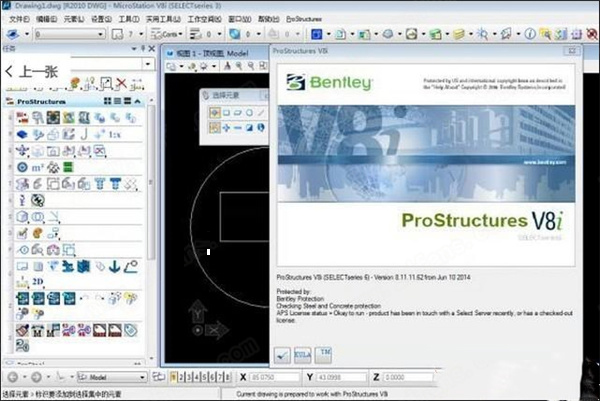The height and width of the screenshot is (401, 600).
Task: Open the 文件 menu
Action: click(19, 19)
